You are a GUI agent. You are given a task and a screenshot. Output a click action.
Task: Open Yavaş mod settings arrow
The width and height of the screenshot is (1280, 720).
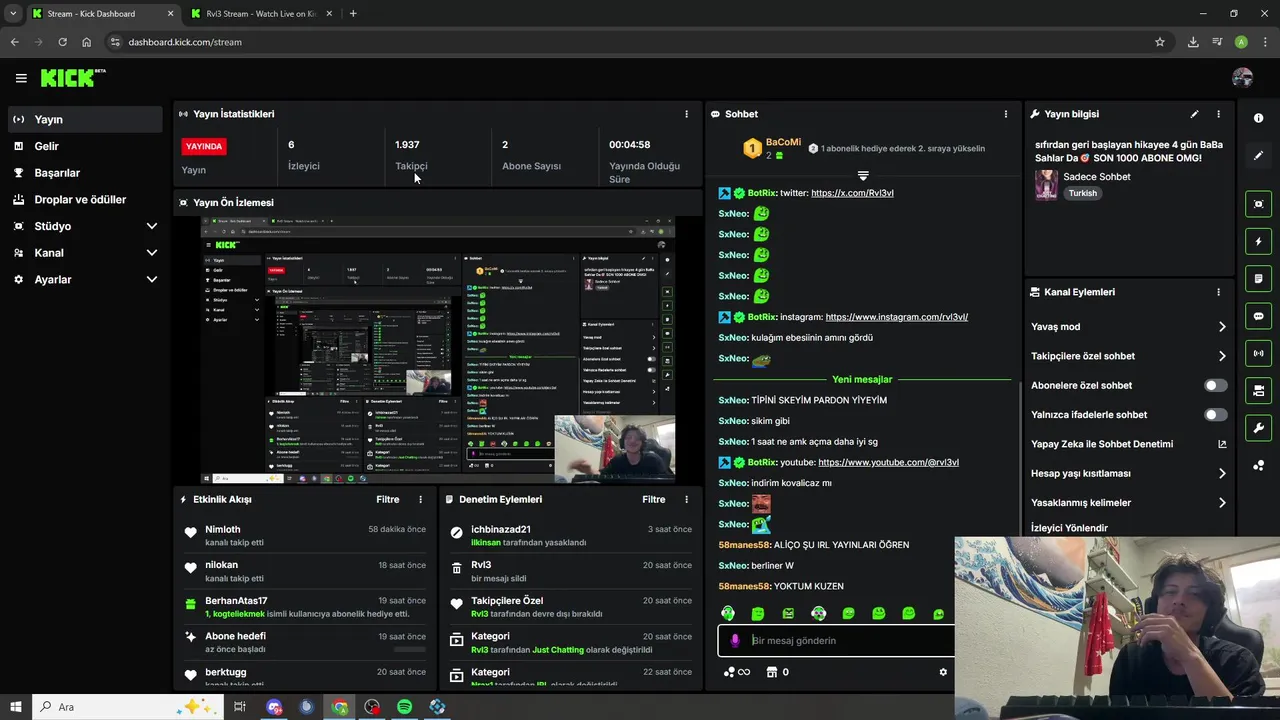pyautogui.click(x=1222, y=327)
